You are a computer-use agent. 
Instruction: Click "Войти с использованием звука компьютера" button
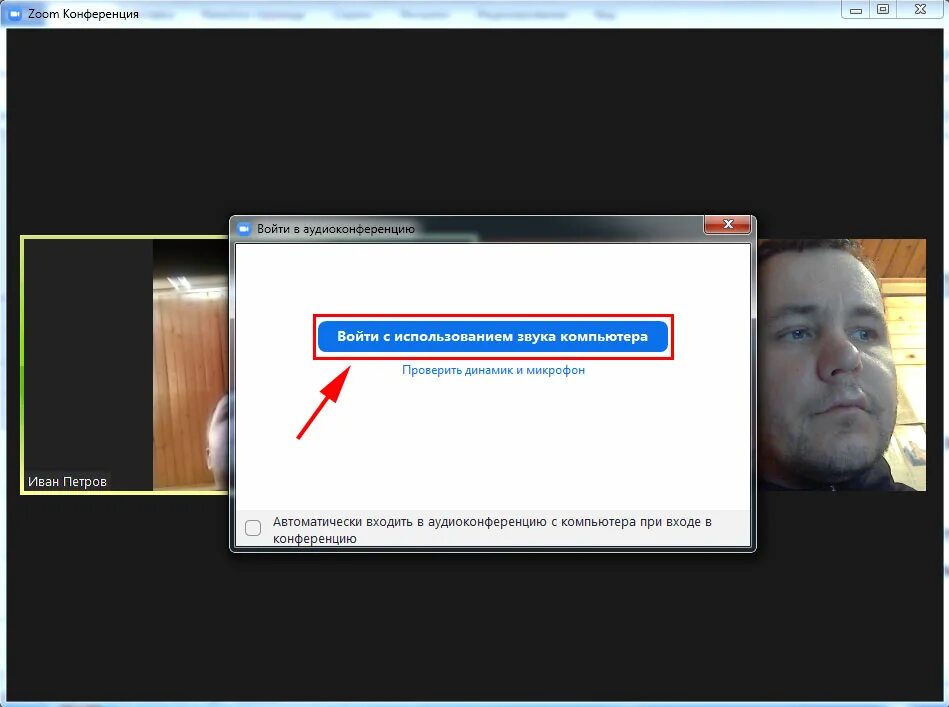[x=493, y=337]
